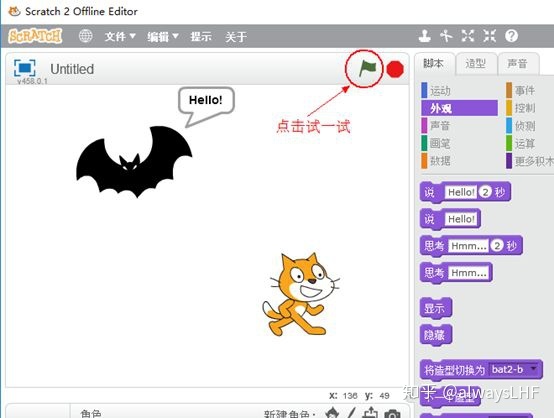Toggle full-screen presentation mode icon
The image size is (554, 418).
pos(25,68)
